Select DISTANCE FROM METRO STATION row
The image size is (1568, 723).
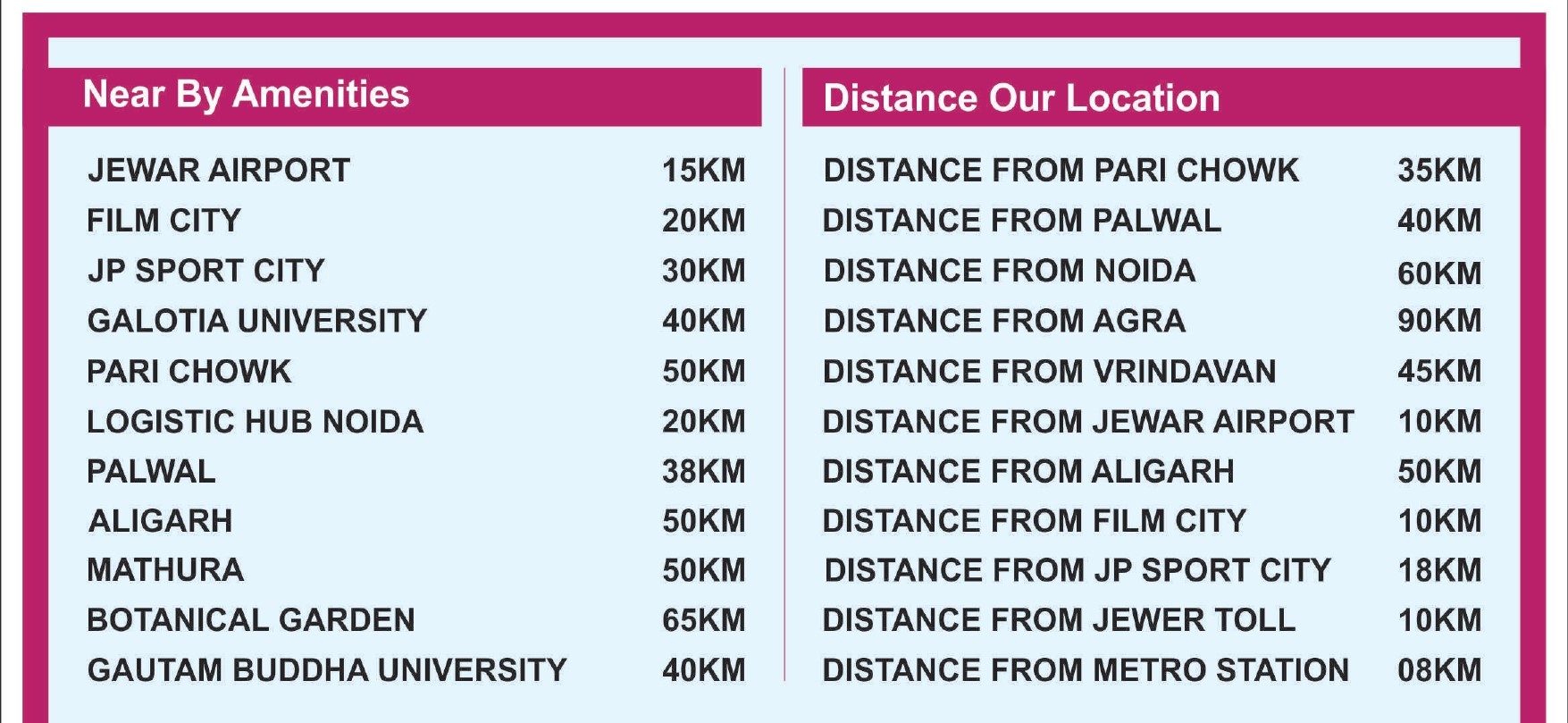(x=1153, y=670)
